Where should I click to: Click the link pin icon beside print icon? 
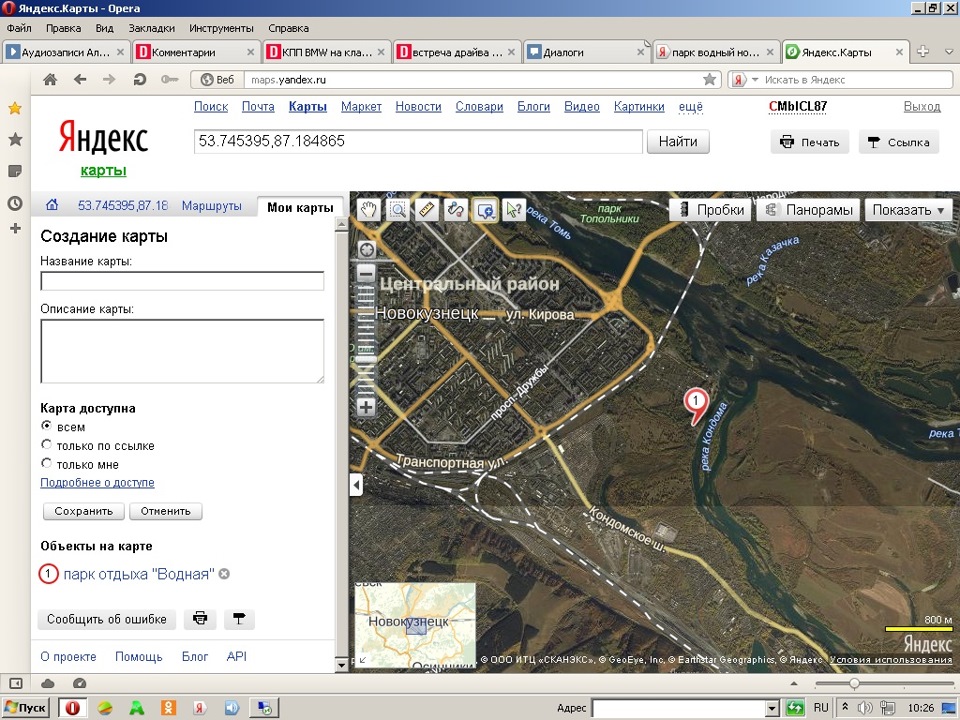pyautogui.click(x=239, y=619)
